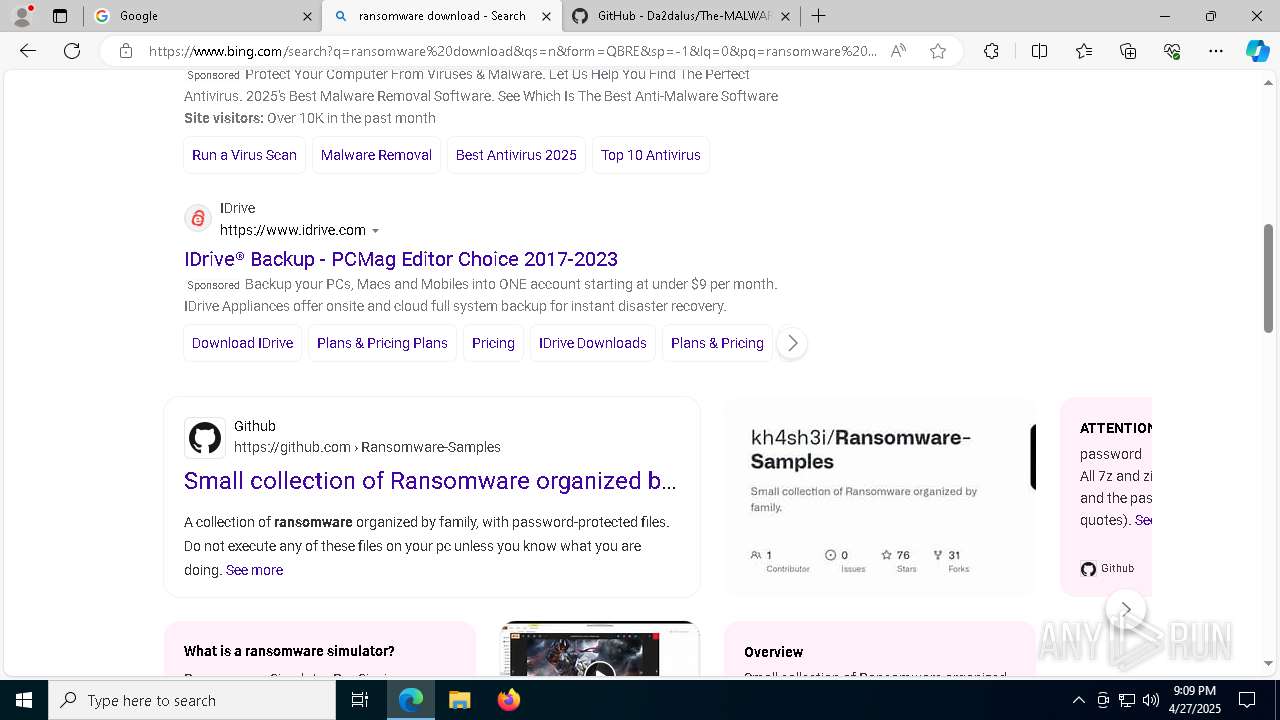Toggle Split screen icon

[1039, 51]
